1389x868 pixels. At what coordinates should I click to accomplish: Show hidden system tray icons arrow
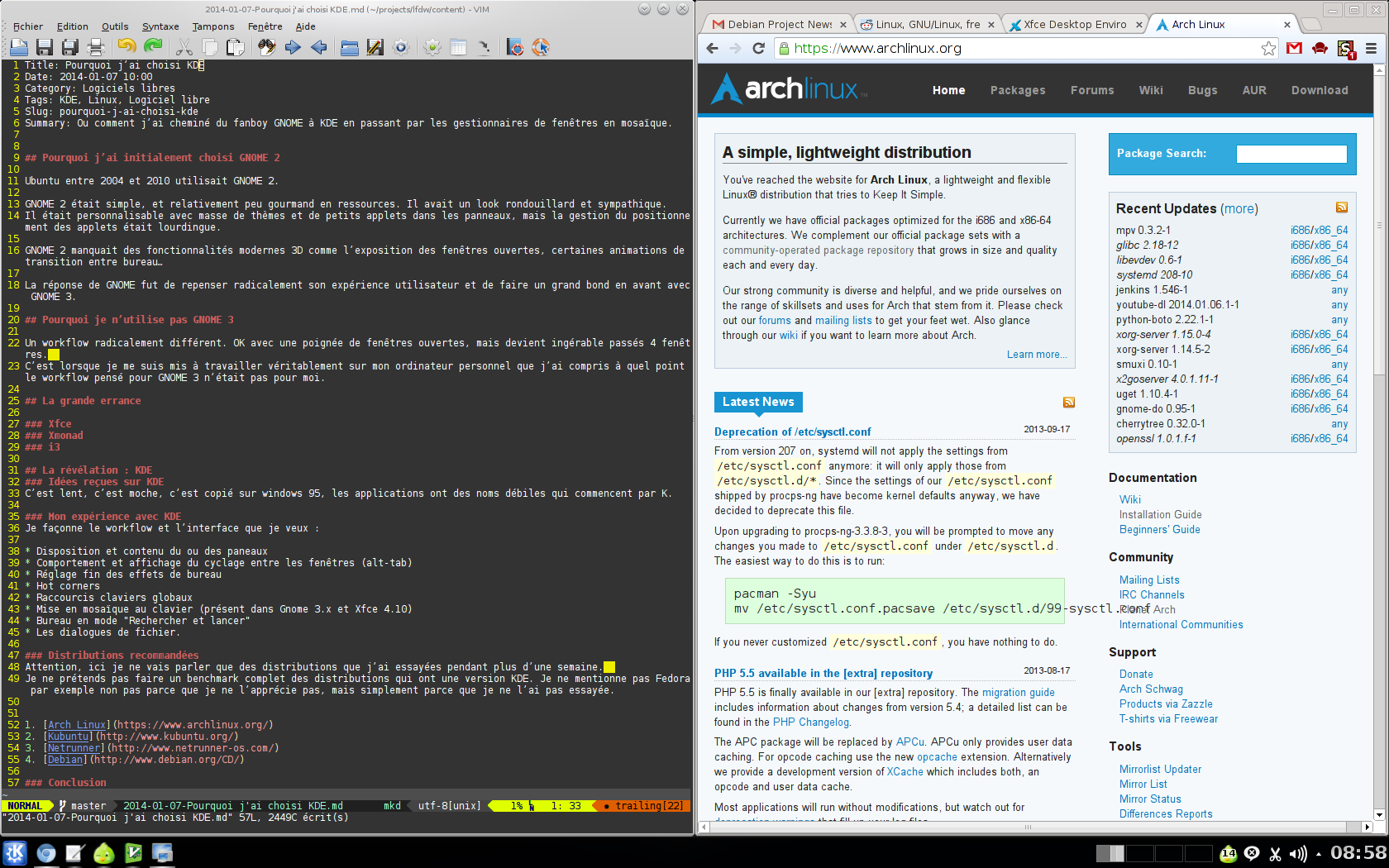click(x=1319, y=854)
